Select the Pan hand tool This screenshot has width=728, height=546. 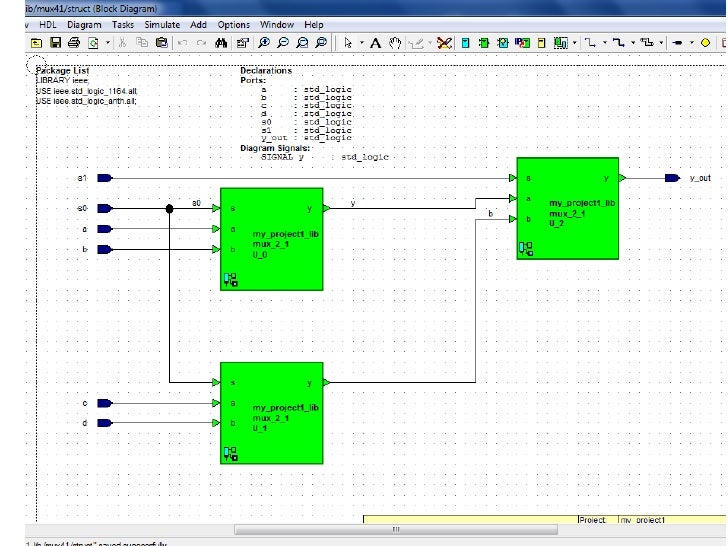tap(395, 43)
